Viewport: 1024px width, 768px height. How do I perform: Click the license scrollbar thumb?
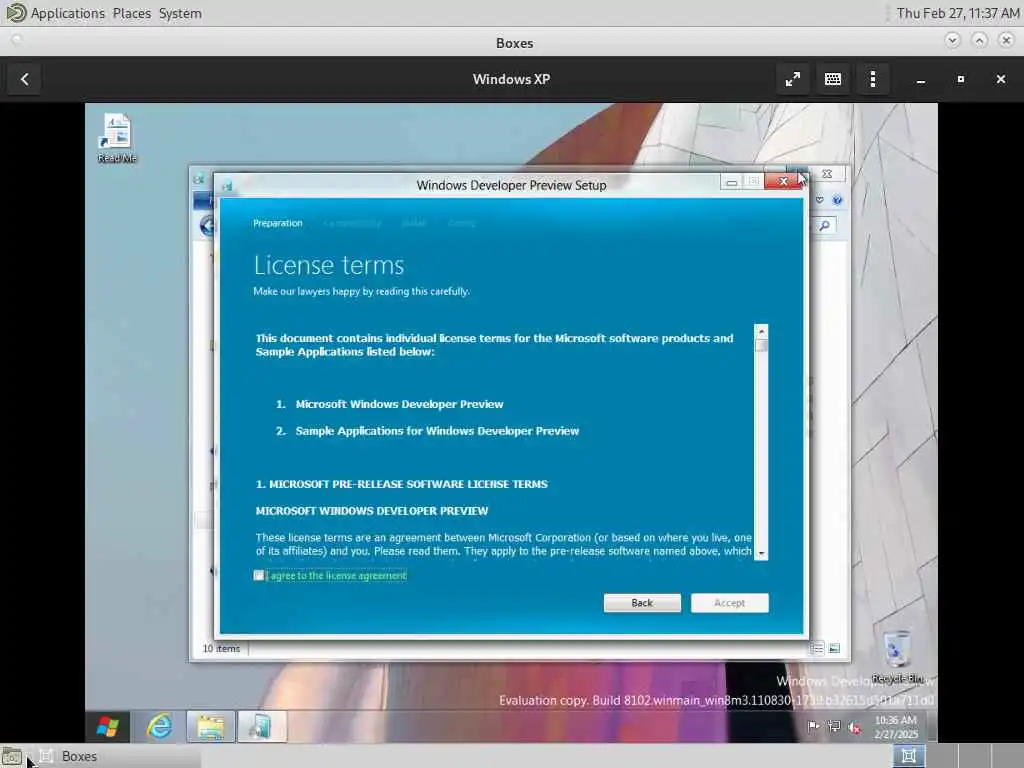(x=761, y=345)
